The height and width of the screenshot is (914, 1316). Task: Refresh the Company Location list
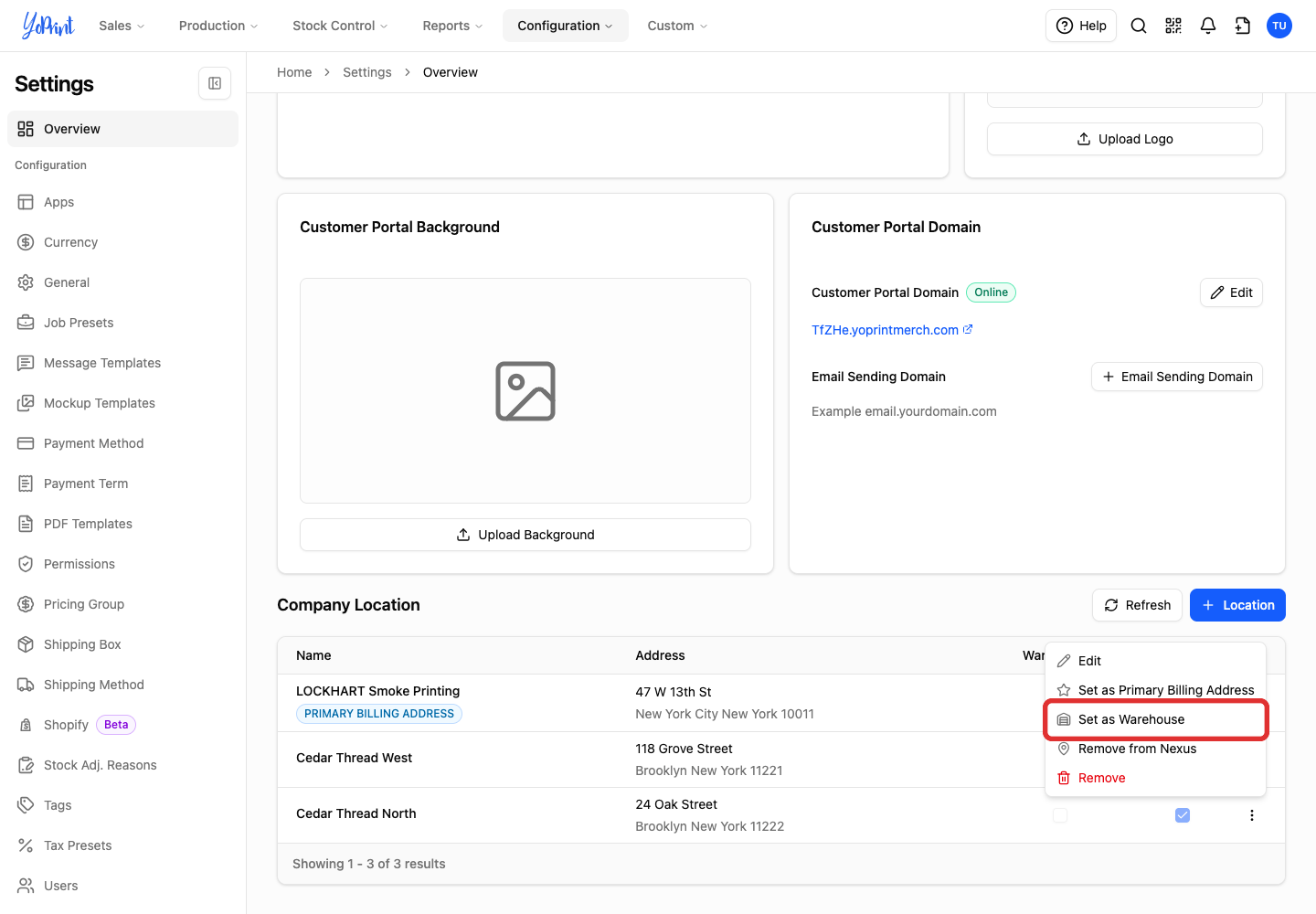click(1137, 605)
